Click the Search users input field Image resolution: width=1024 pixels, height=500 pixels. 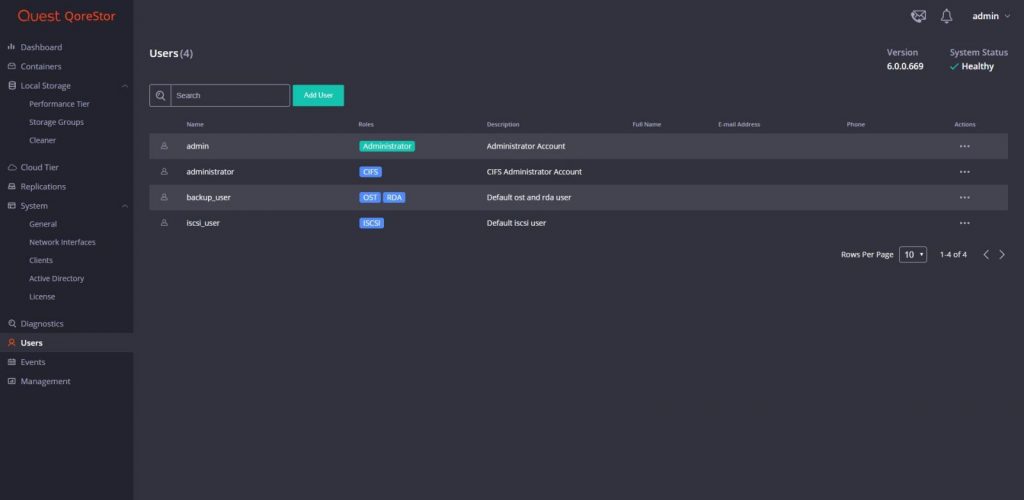click(230, 95)
